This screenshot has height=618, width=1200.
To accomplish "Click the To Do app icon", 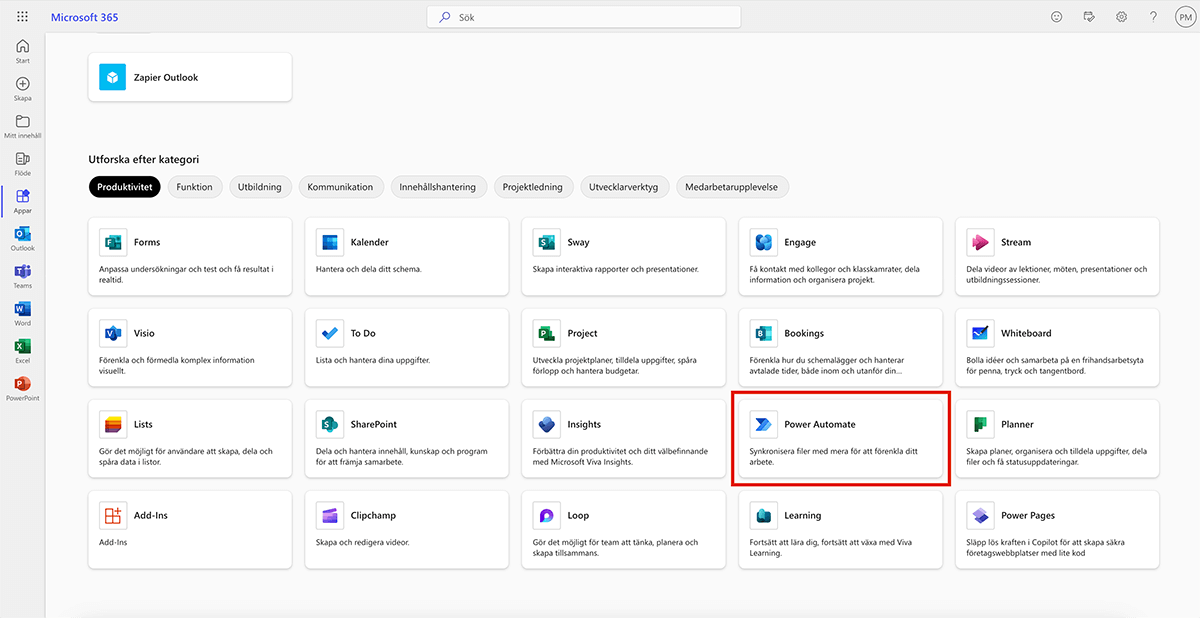I will [x=329, y=333].
